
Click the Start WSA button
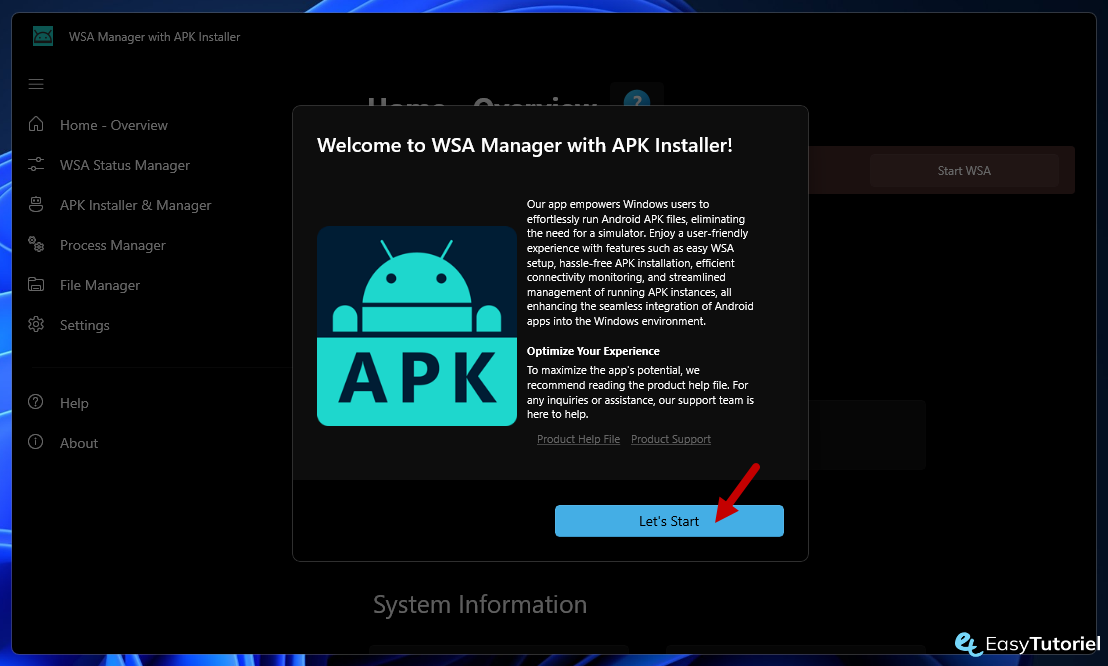[x=964, y=170]
